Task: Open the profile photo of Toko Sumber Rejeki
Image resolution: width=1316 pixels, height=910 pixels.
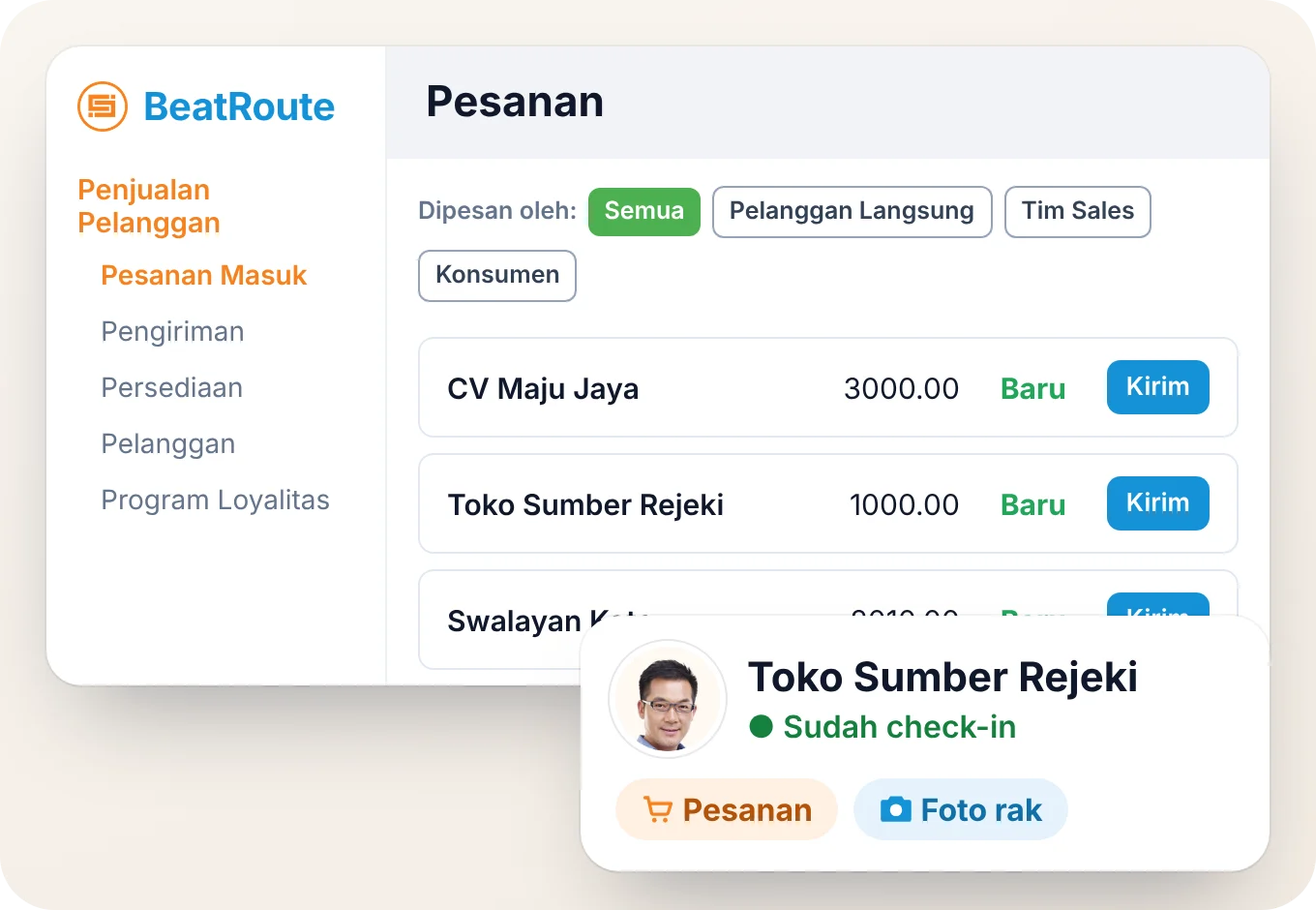Action: 668,699
